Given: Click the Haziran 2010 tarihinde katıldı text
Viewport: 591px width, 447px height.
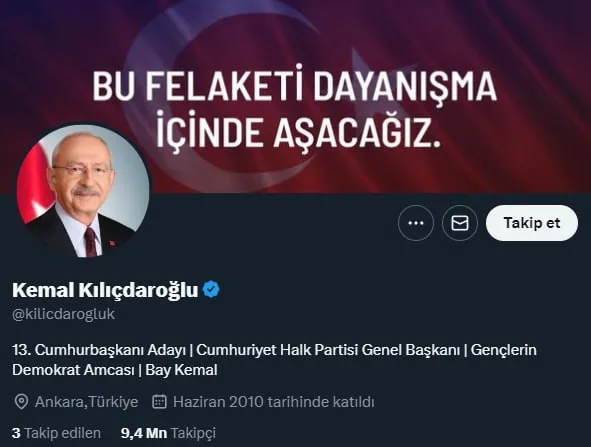Looking at the screenshot, I should tap(274, 402).
